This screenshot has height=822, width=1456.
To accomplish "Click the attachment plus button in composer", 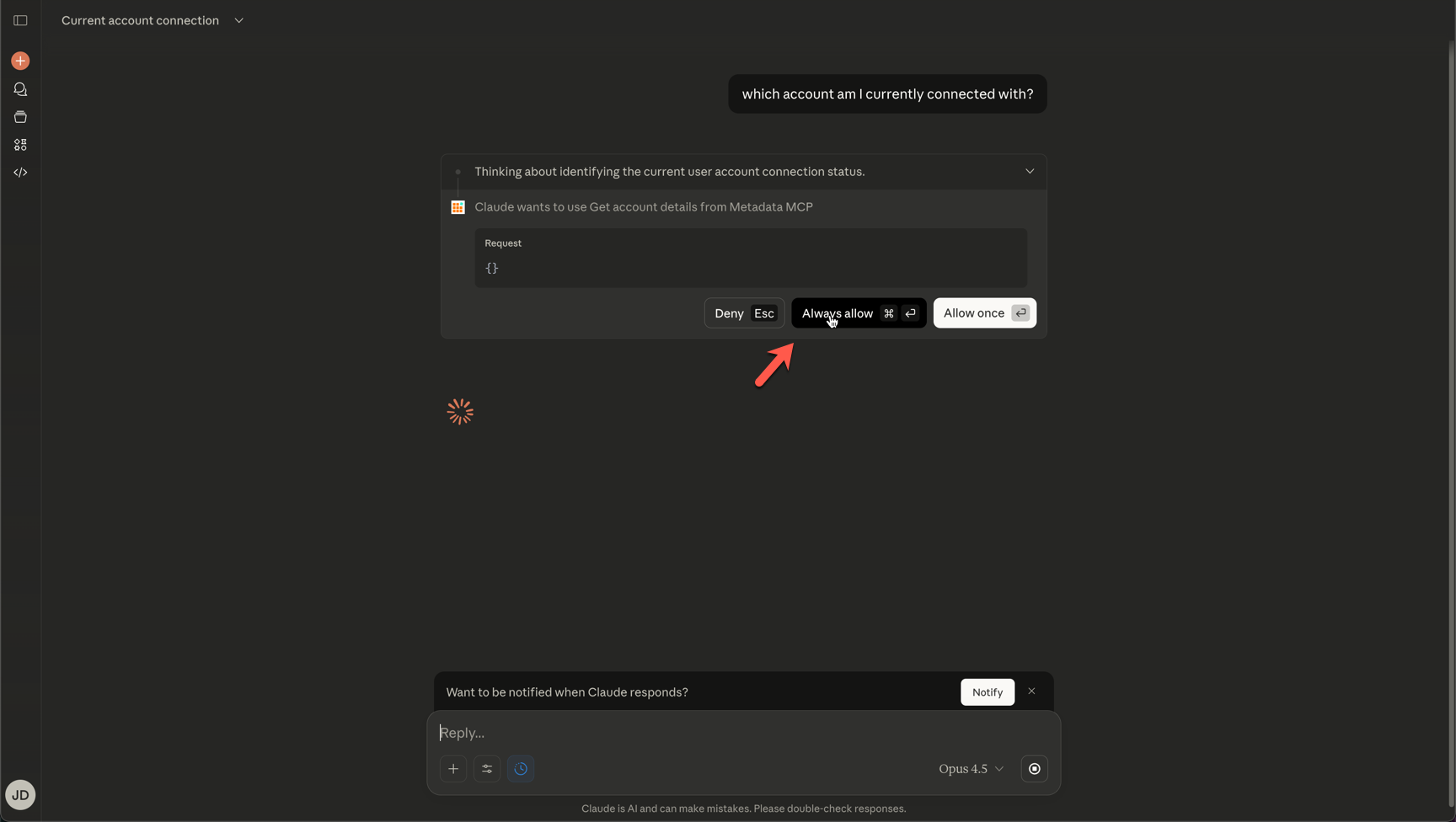I will click(x=453, y=769).
